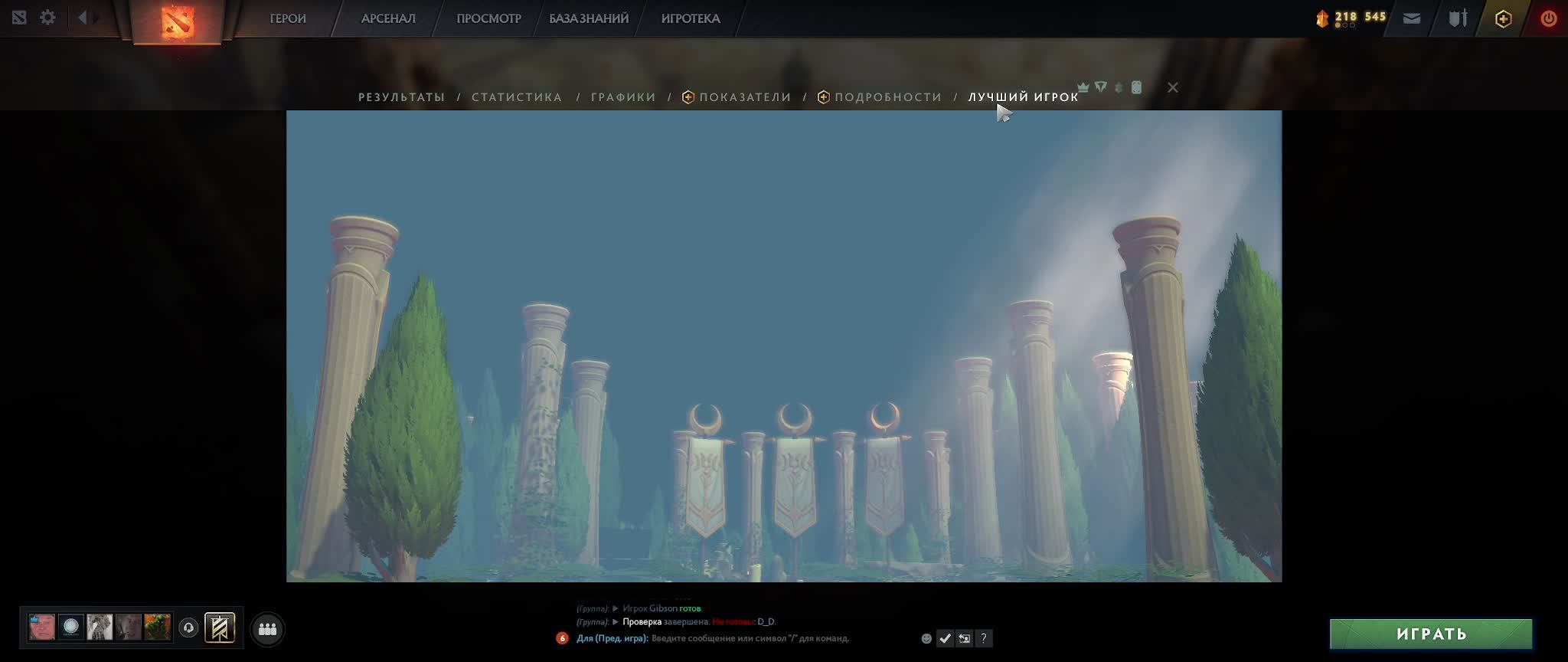Open the Dota Plus icon beside ПОДРОБНОСТИ
This screenshot has width=1568, height=662.
coord(823,97)
